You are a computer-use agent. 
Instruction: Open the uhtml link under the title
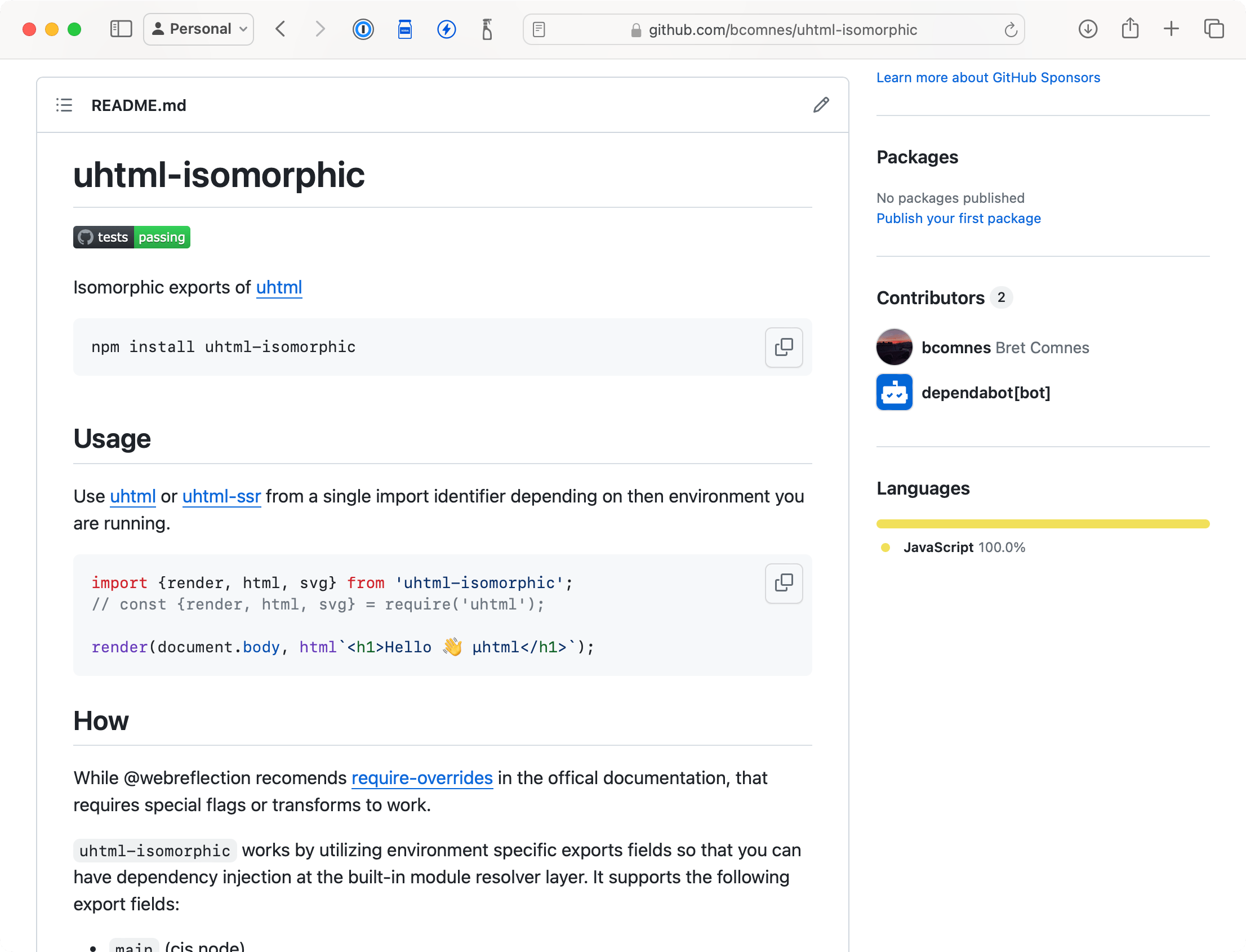[x=279, y=288]
